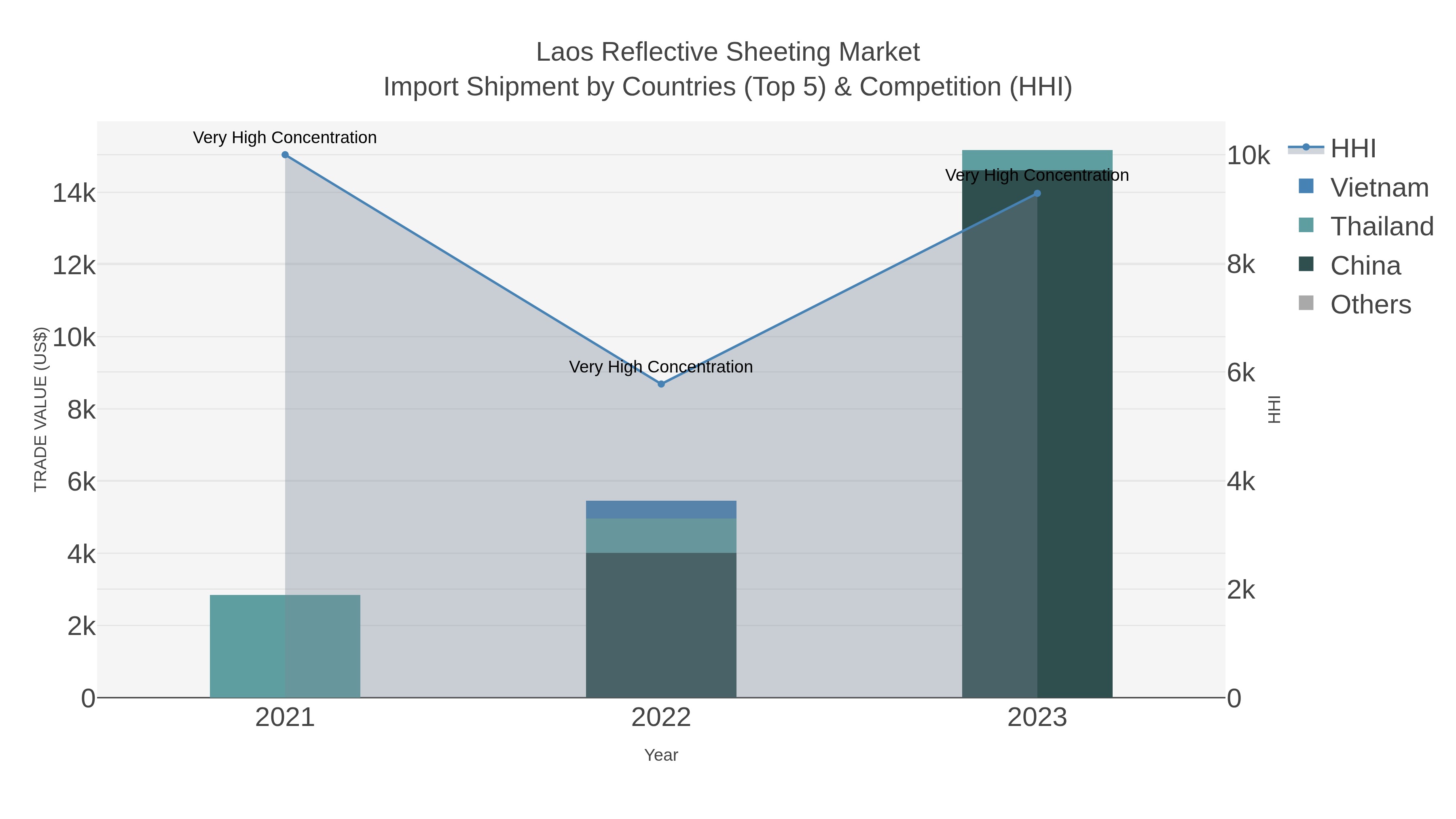The width and height of the screenshot is (1456, 819).
Task: Click the Laos Reflective Sheeting Market title
Action: coord(728,52)
